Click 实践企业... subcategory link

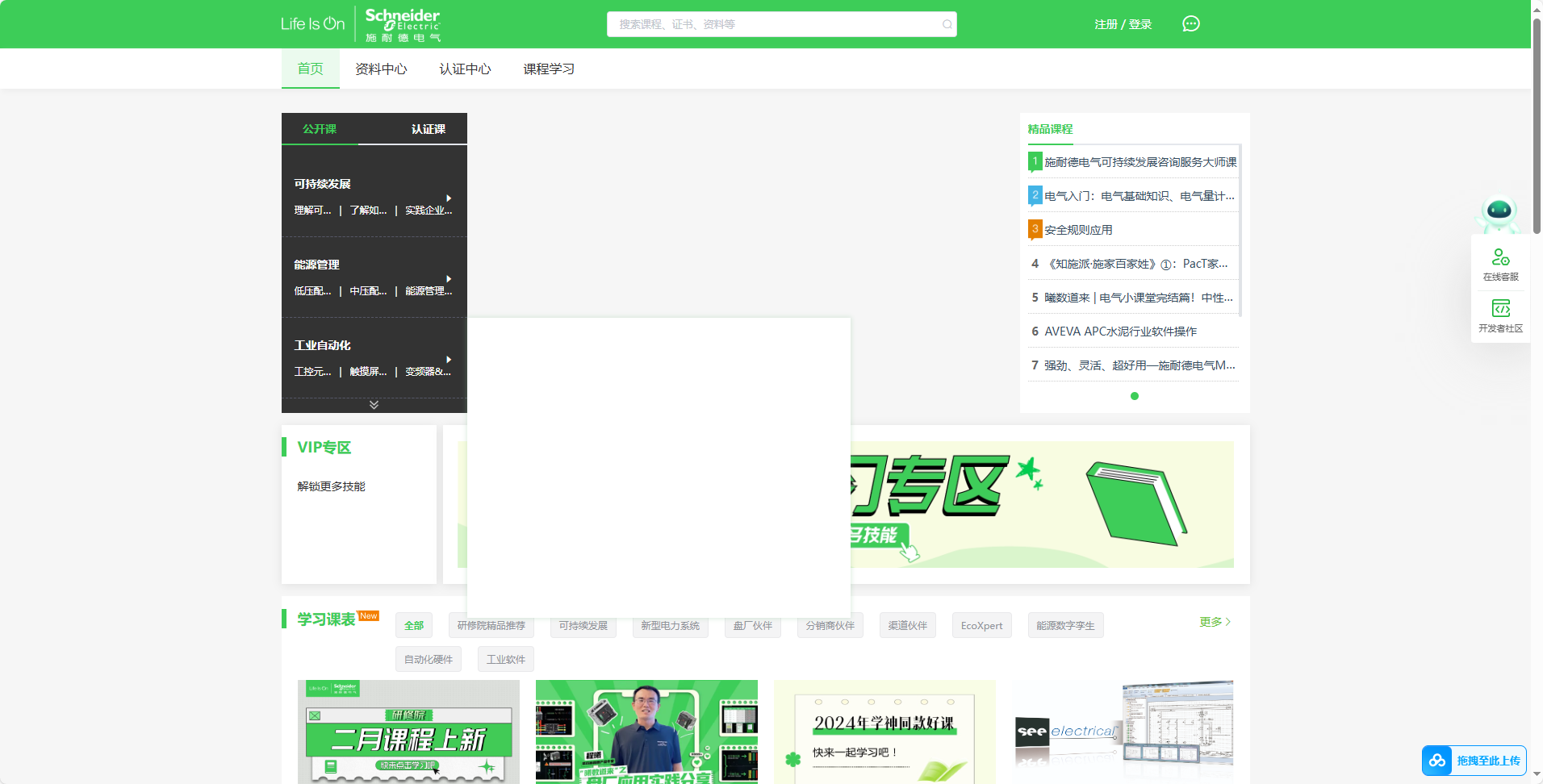[429, 211]
